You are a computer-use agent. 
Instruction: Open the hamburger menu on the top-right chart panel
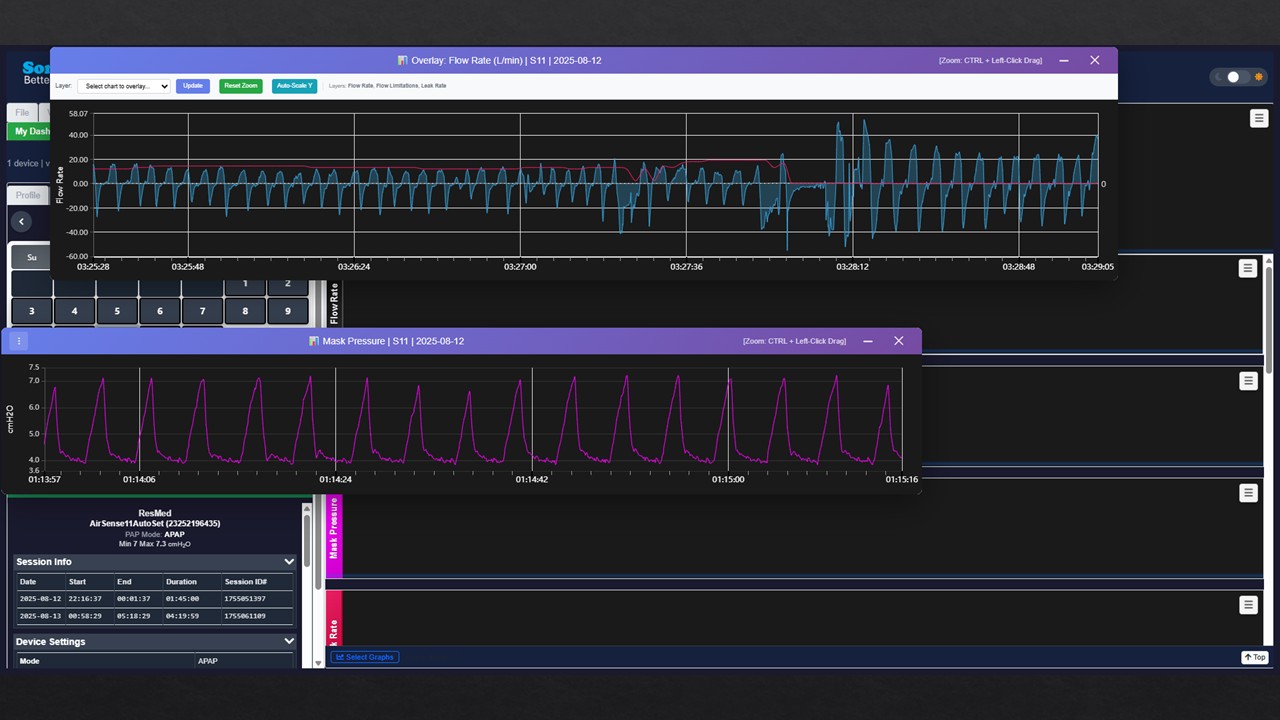point(1259,119)
